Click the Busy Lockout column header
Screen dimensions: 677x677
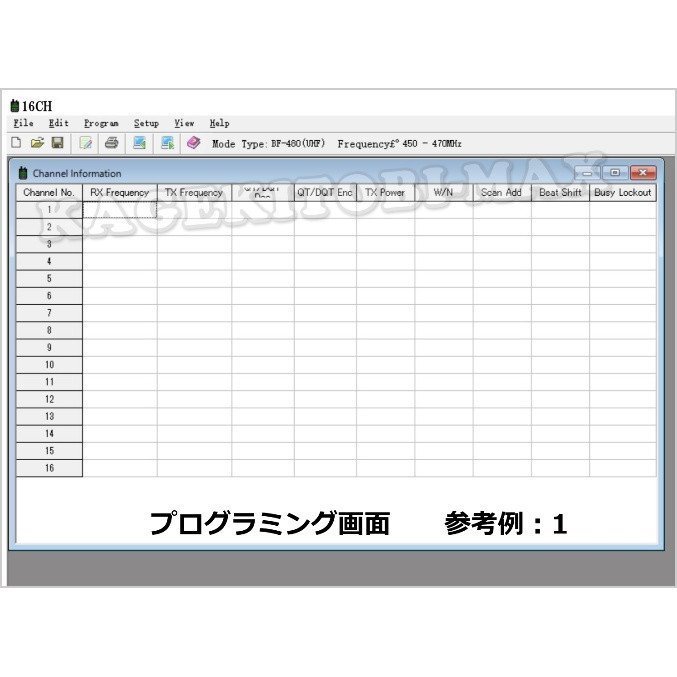point(623,193)
